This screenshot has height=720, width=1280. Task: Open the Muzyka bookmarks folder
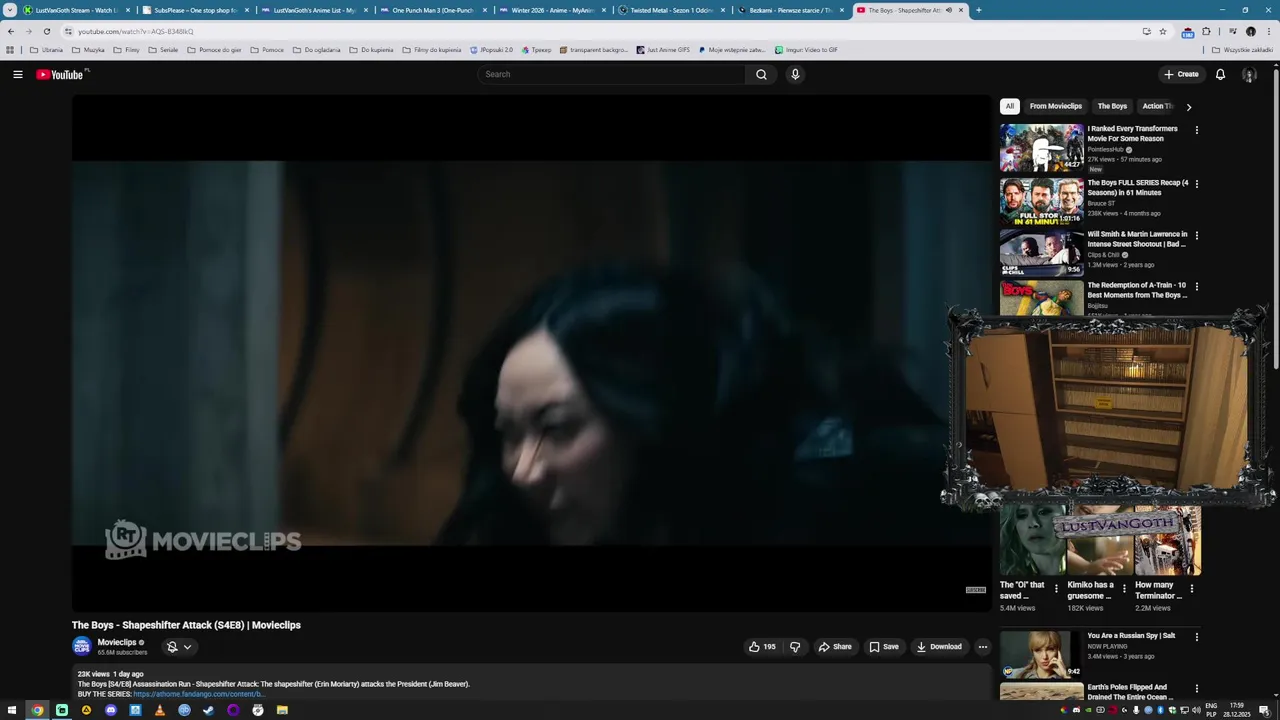[88, 50]
